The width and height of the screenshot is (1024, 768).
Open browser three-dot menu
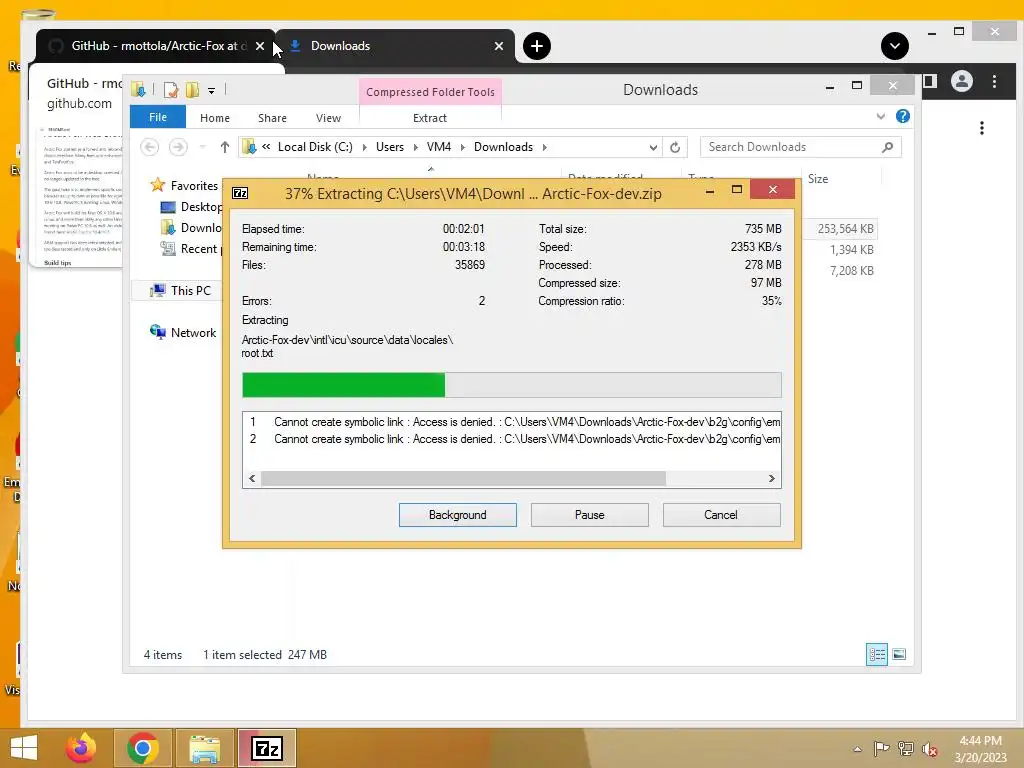(995, 82)
